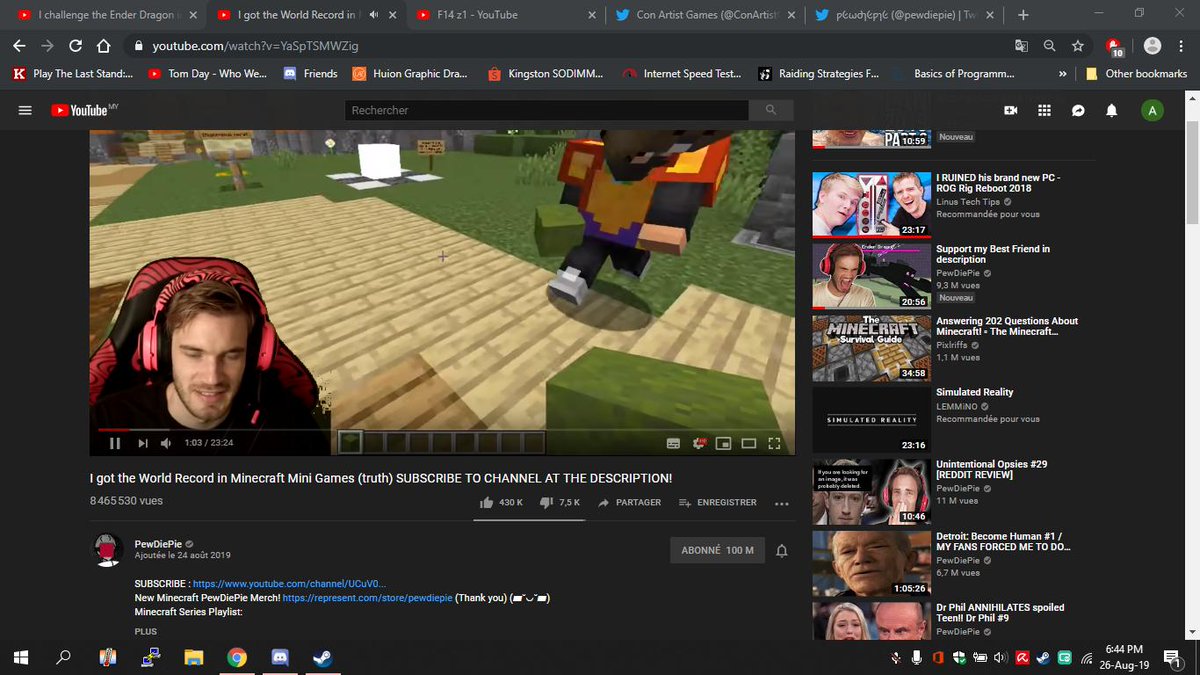The image size is (1200, 675).
Task: Mute audio on the 'I got the World Record' tab
Action: point(373,15)
